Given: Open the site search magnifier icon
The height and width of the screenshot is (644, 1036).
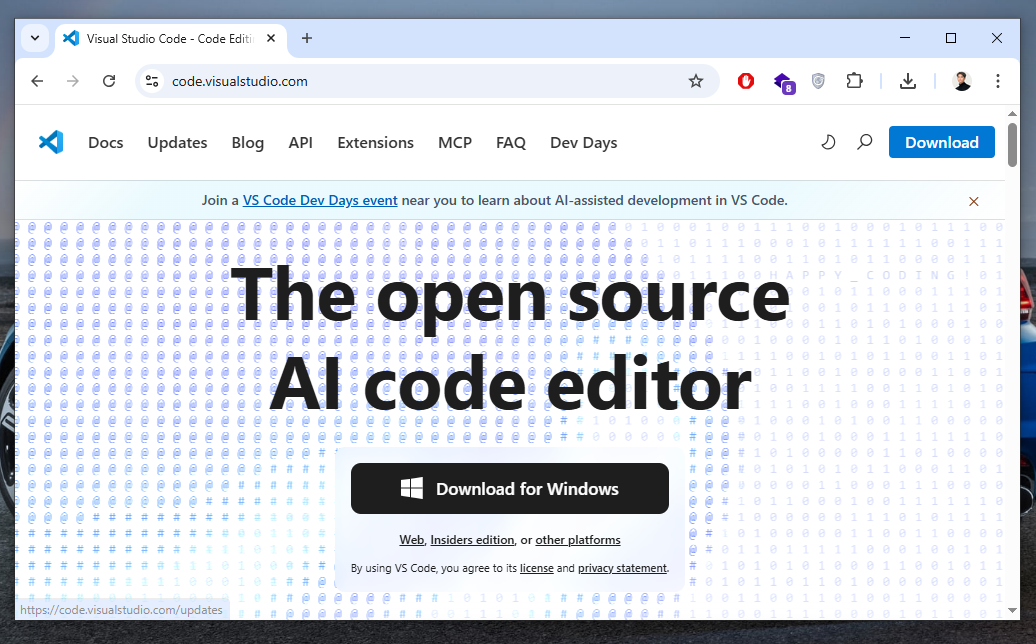Looking at the screenshot, I should point(865,142).
